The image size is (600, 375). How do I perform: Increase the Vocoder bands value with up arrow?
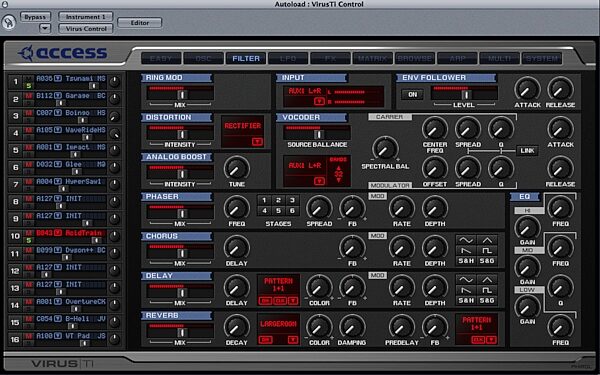tap(338, 168)
